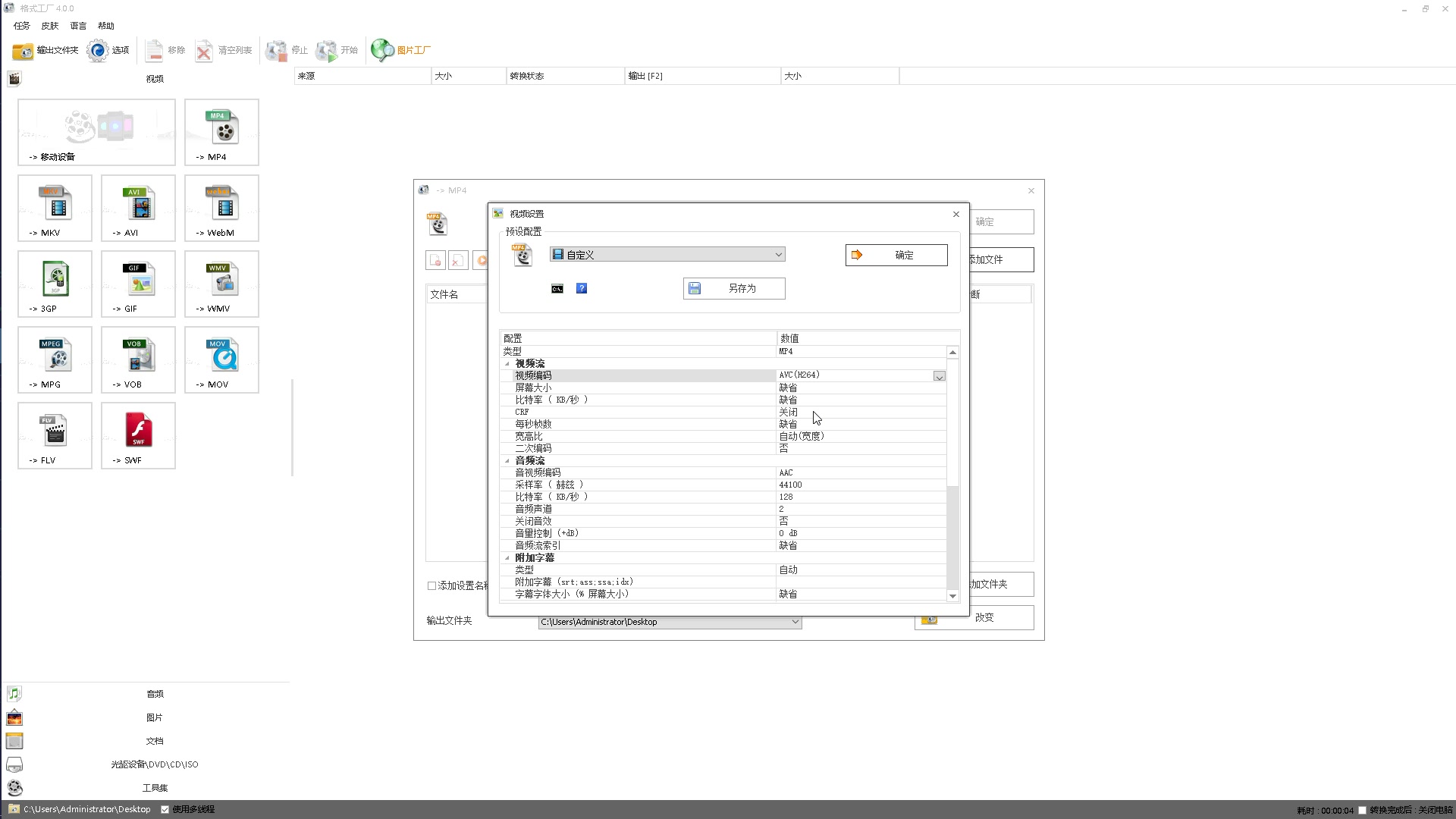Image resolution: width=1456 pixels, height=819 pixels.
Task: Collapse the audio stream tree section
Action: [x=507, y=461]
